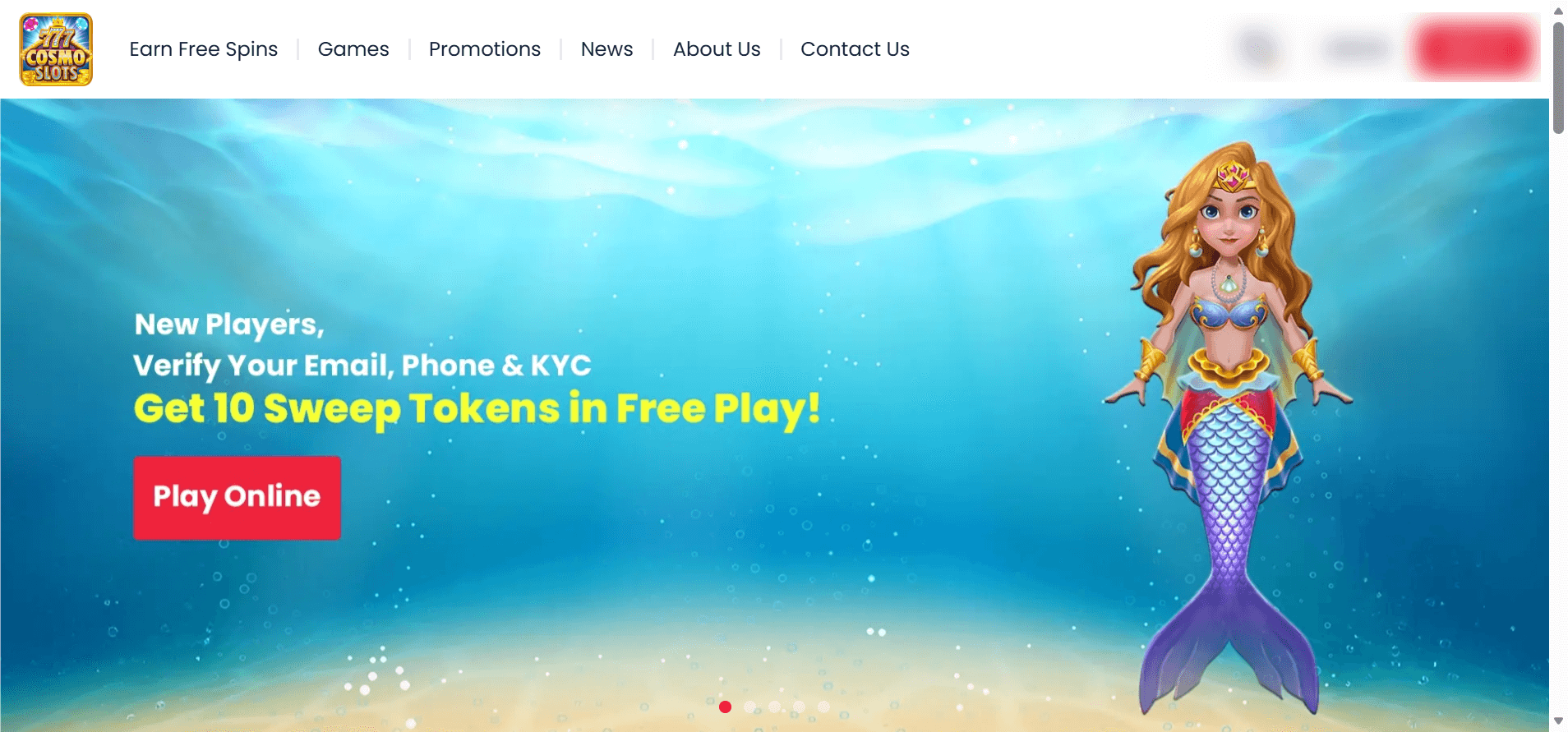
Task: Click the blurred round icon in header
Action: click(x=1259, y=49)
